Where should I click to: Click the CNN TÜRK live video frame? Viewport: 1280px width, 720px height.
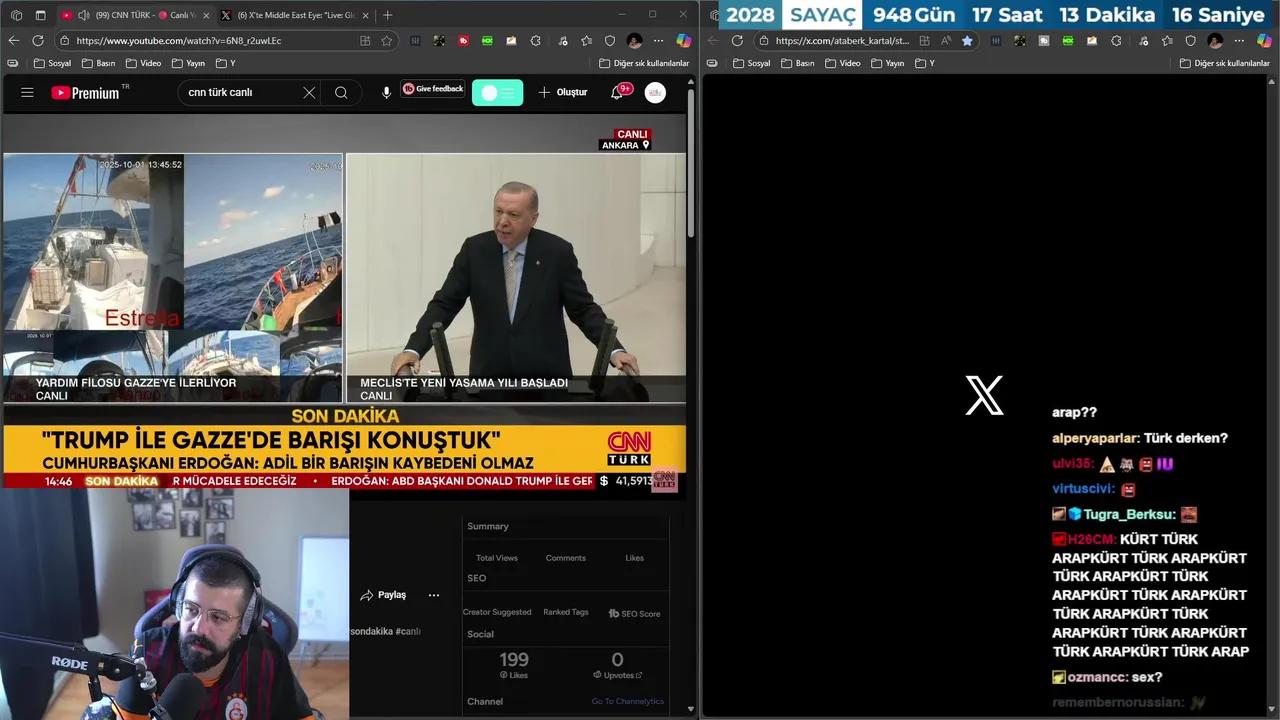[345, 300]
